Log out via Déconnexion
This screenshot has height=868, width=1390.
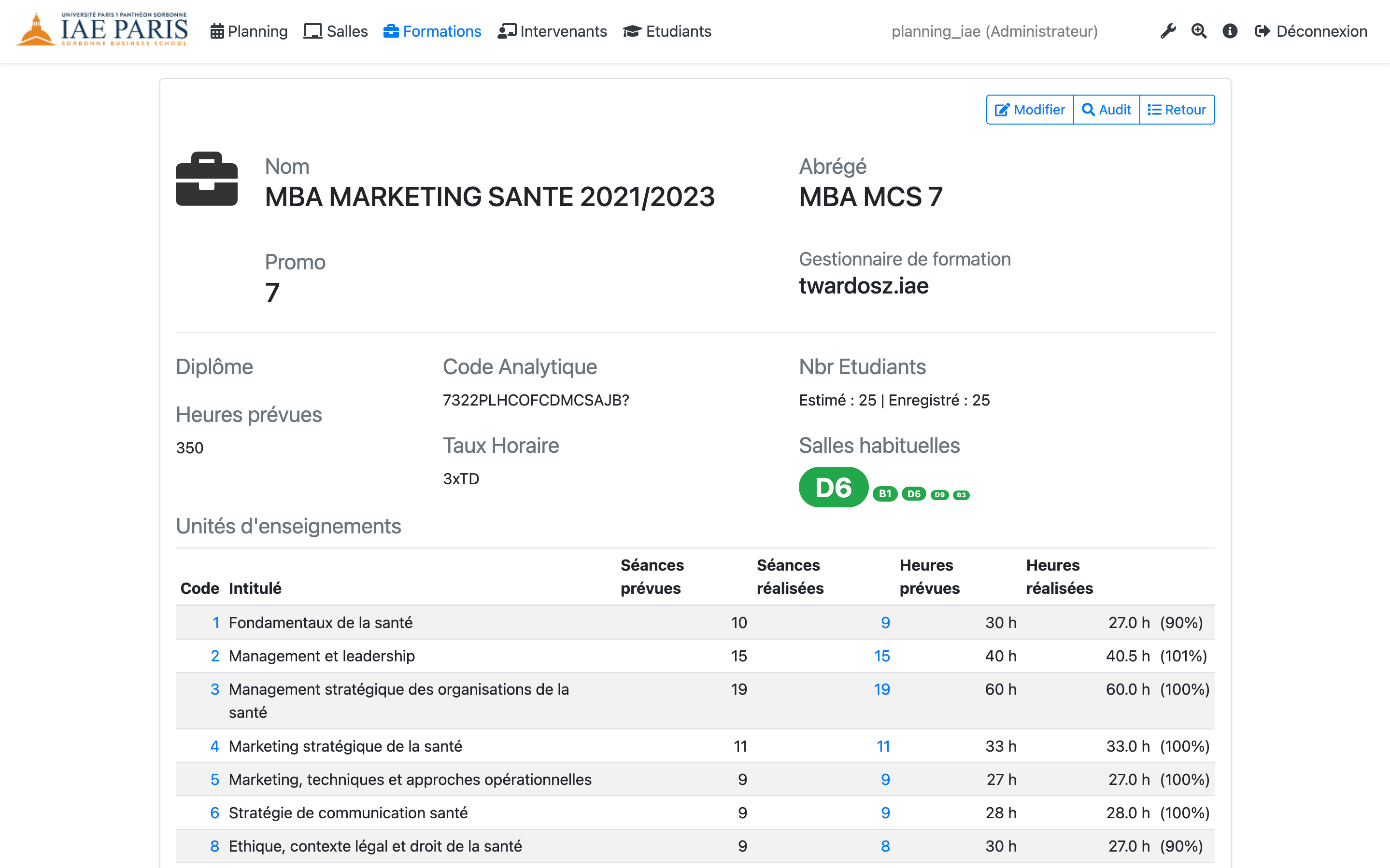tap(1311, 31)
